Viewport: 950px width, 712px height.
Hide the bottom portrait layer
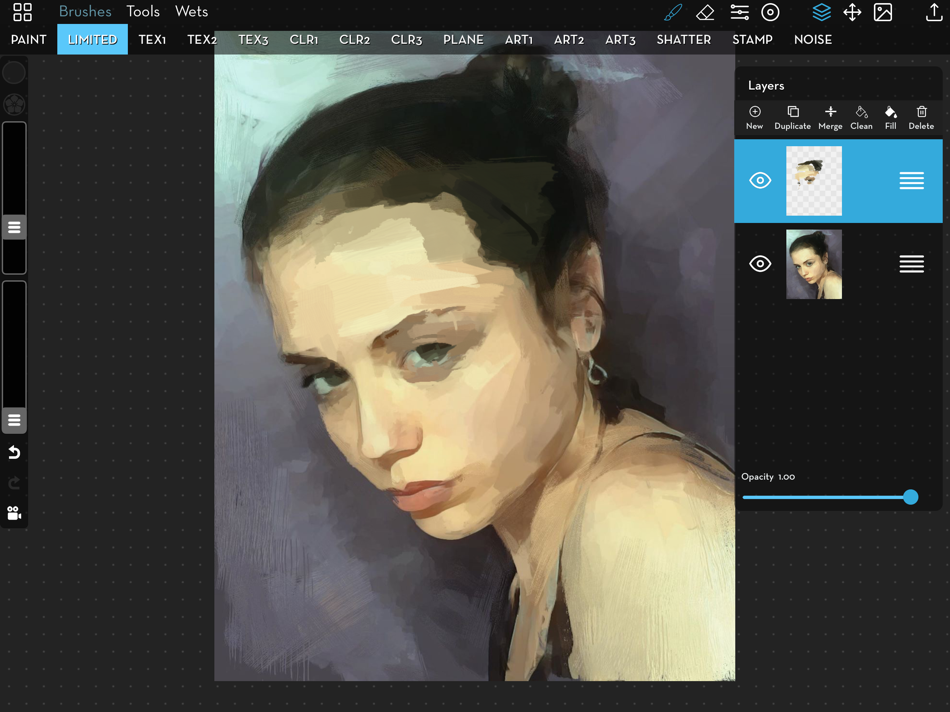(x=760, y=264)
